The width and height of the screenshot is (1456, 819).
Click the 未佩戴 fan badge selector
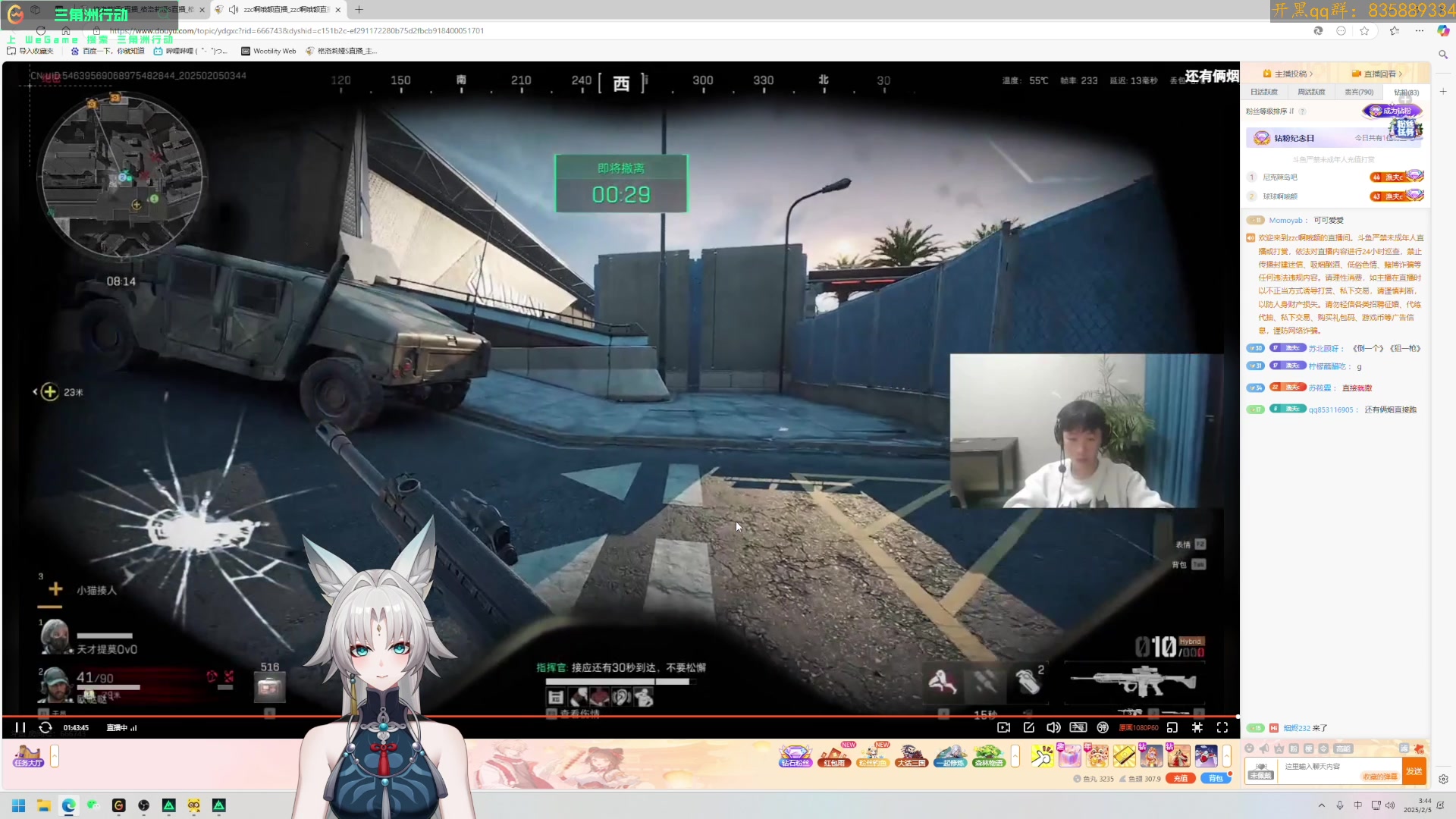click(1260, 771)
